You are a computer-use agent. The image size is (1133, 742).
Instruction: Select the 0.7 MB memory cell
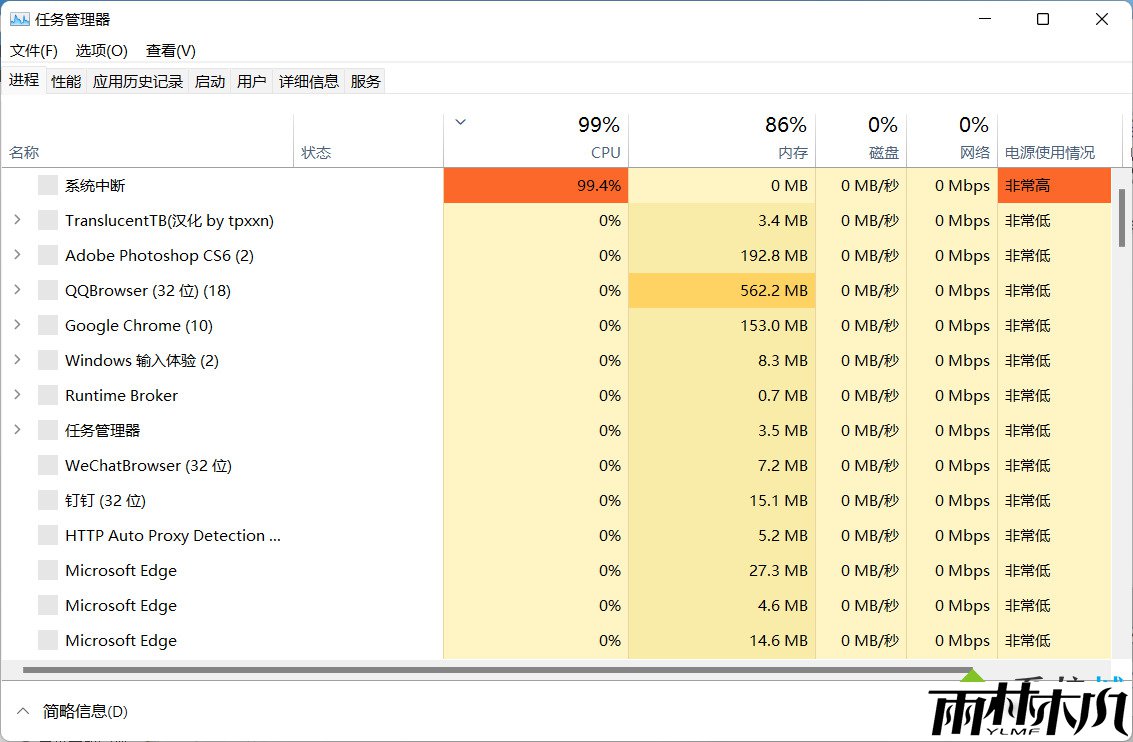[722, 395]
